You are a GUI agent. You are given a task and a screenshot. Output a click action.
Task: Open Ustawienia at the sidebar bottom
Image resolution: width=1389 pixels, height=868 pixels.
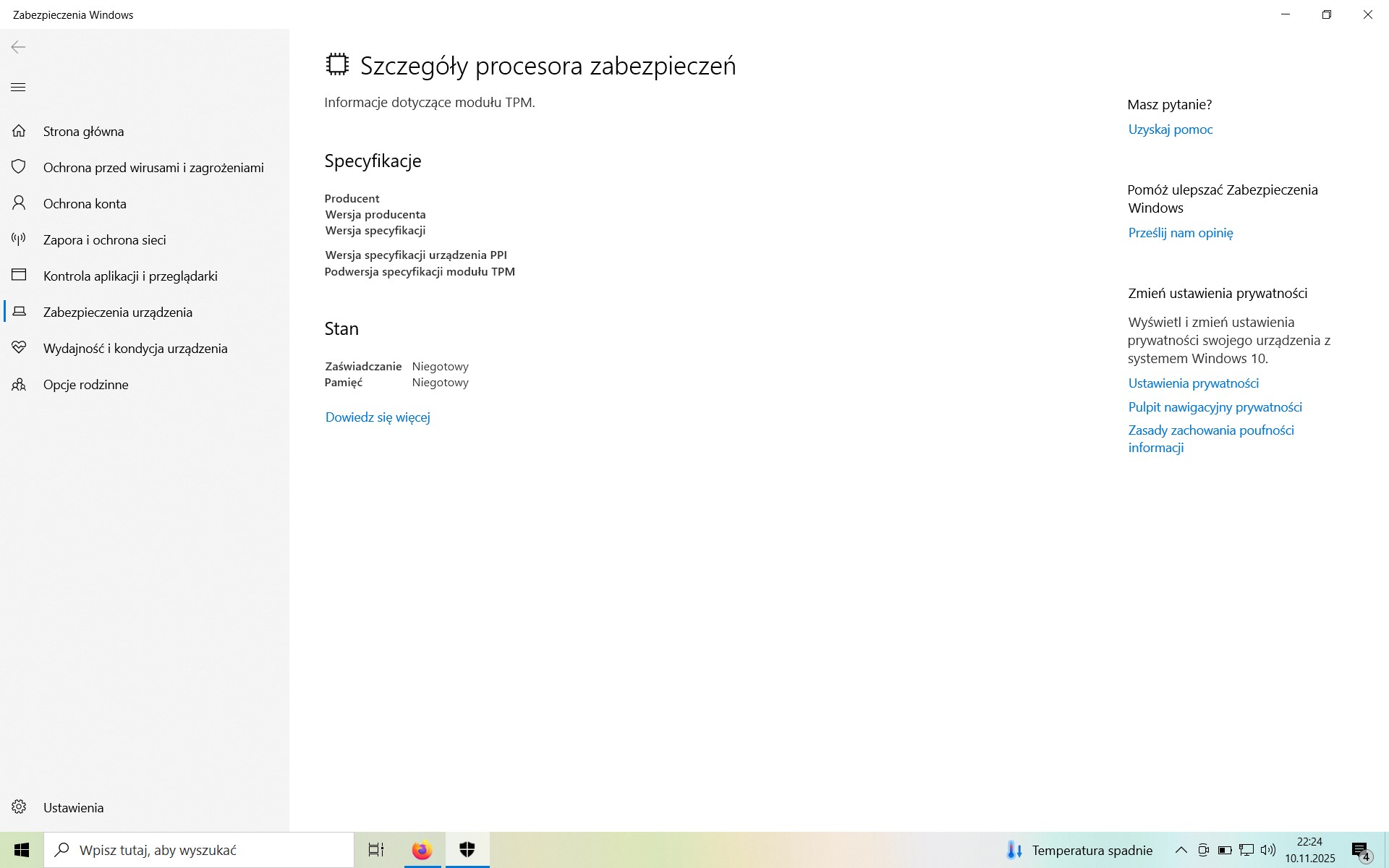(x=72, y=807)
